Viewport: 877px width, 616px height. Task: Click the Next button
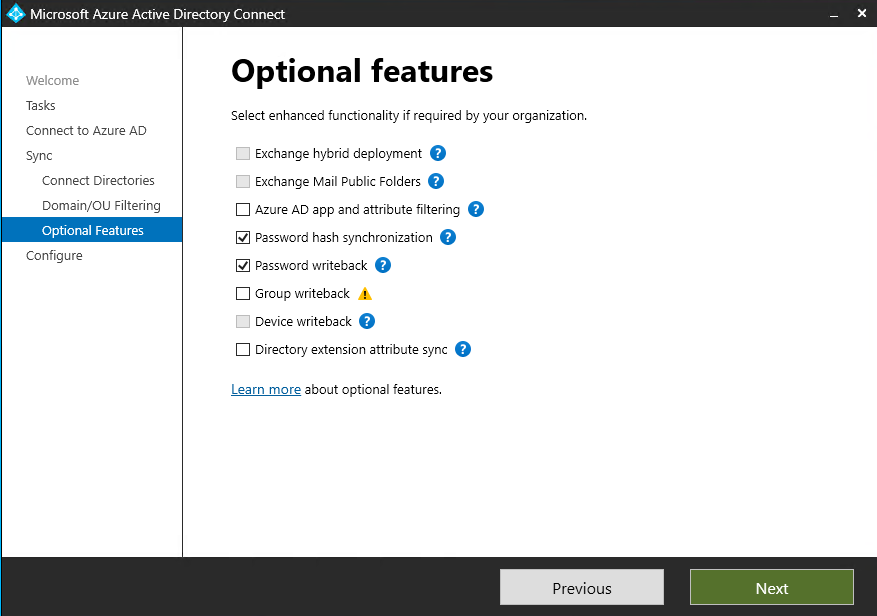coord(771,588)
